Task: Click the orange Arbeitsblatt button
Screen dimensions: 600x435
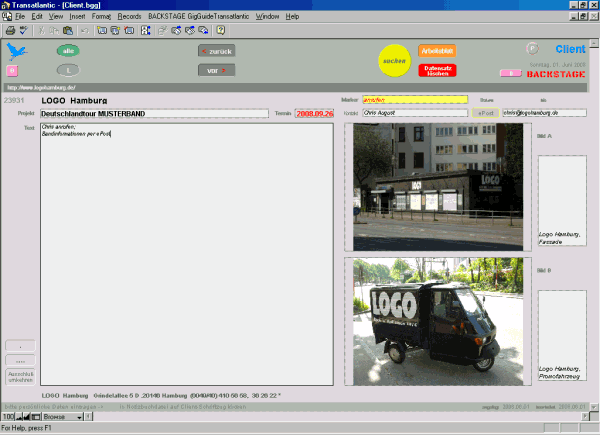Action: (x=437, y=51)
